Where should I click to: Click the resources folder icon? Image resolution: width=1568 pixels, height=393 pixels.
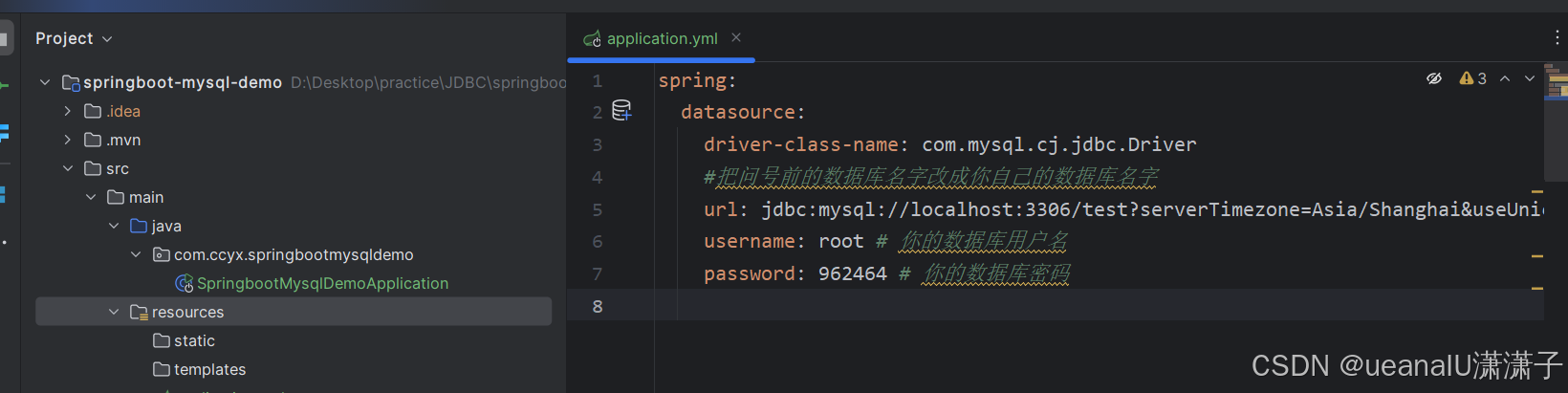tap(139, 312)
